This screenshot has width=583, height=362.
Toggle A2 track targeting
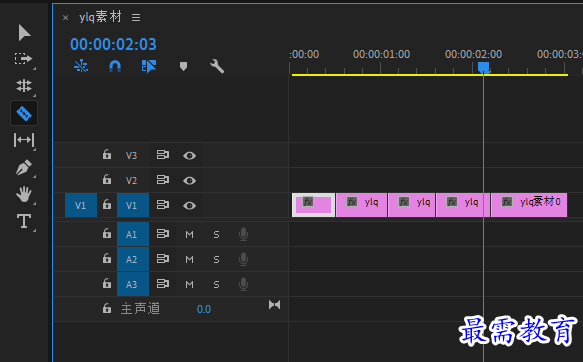pyautogui.click(x=133, y=259)
